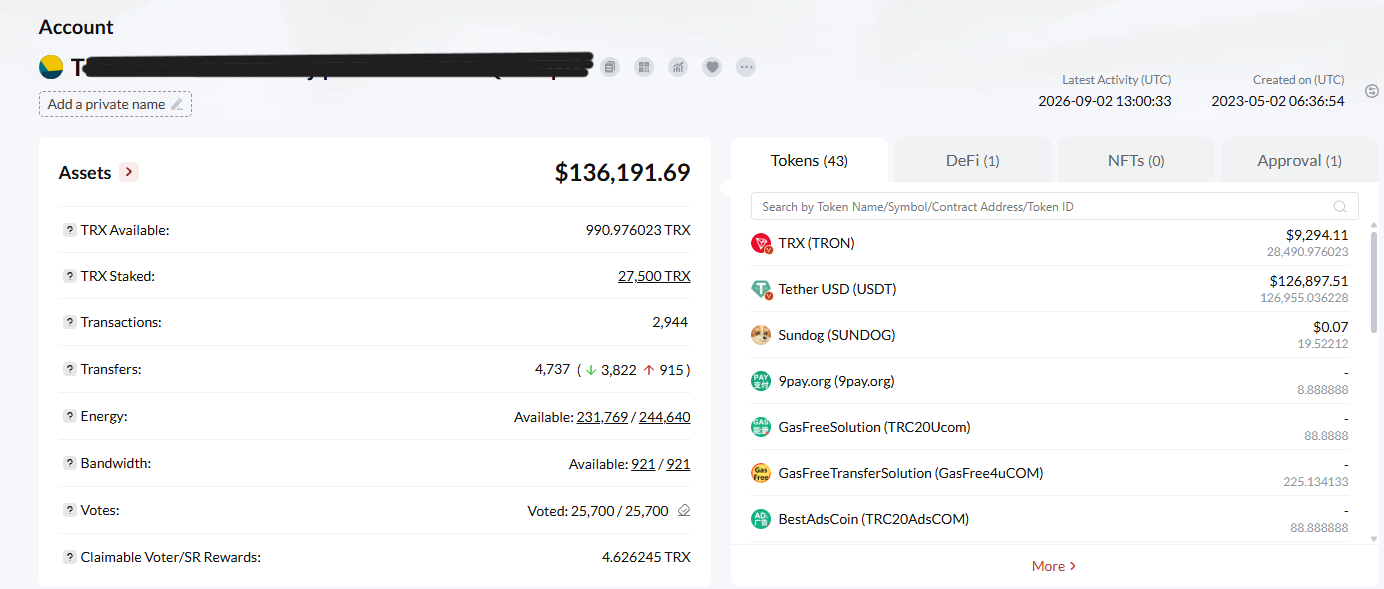Open the total bandwidth 921 link after the slash
The width and height of the screenshot is (1384, 589).
click(x=678, y=464)
